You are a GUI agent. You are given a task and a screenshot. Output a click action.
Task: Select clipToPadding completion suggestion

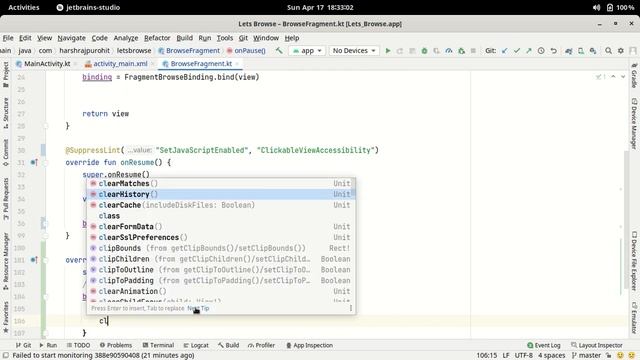point(221,280)
